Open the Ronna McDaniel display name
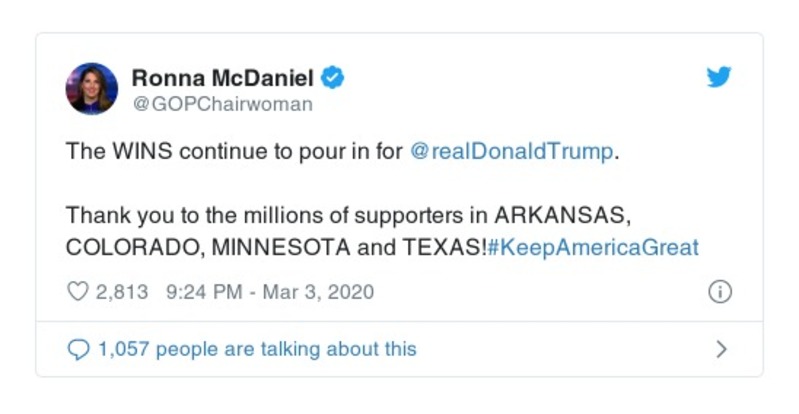Viewport: 799px width, 414px height. point(223,78)
